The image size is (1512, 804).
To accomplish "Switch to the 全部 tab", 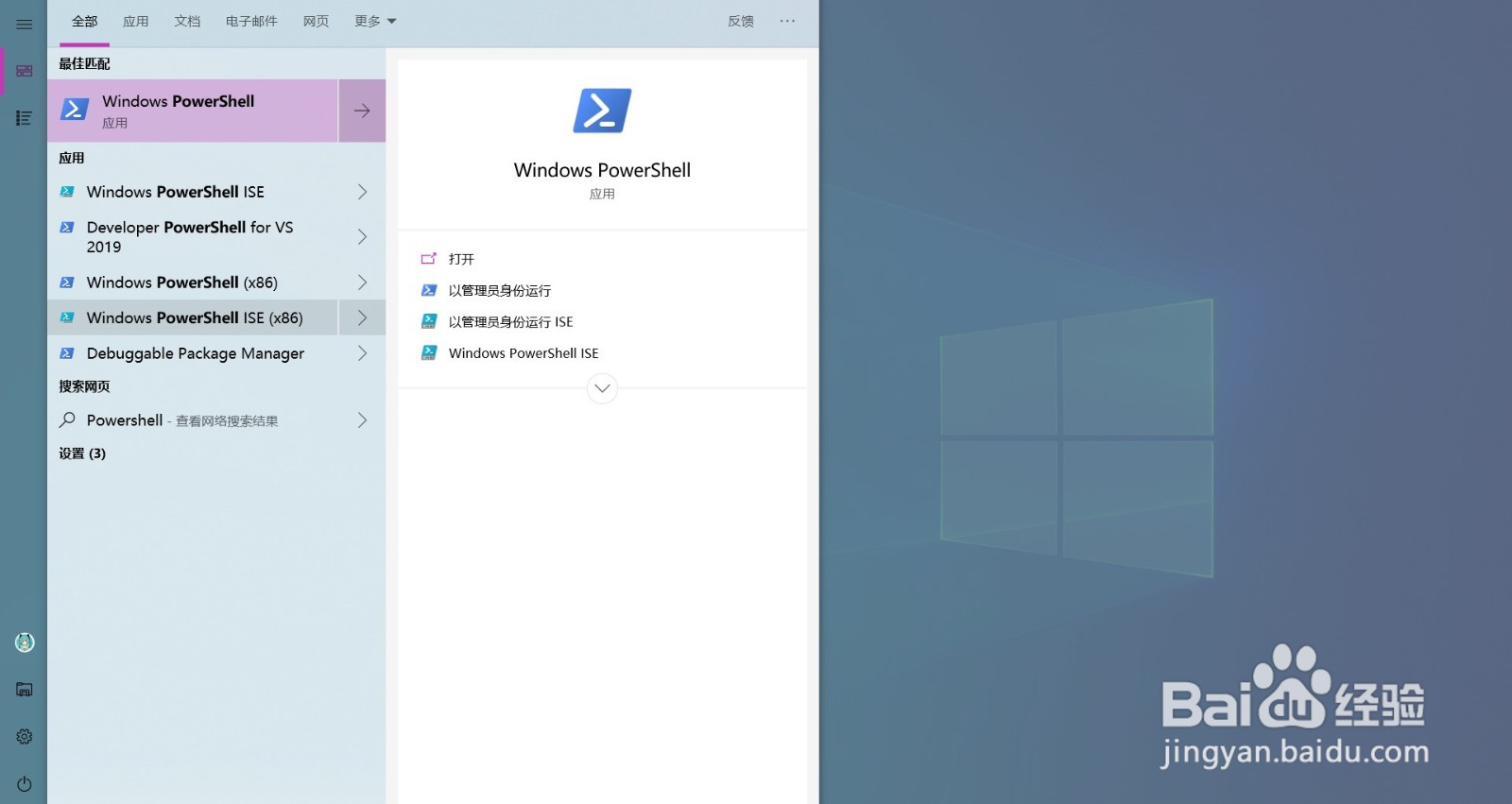I will pos(85,21).
